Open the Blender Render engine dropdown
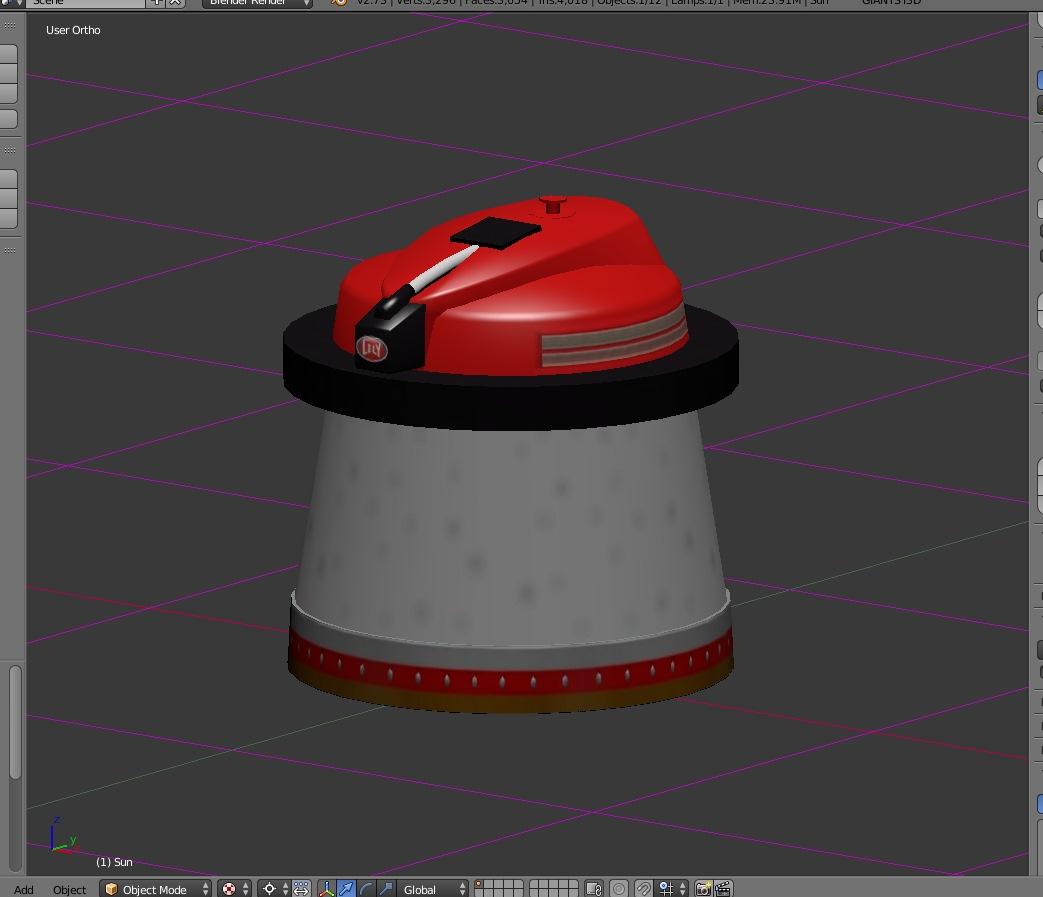The height and width of the screenshot is (897, 1043). pyautogui.click(x=259, y=3)
